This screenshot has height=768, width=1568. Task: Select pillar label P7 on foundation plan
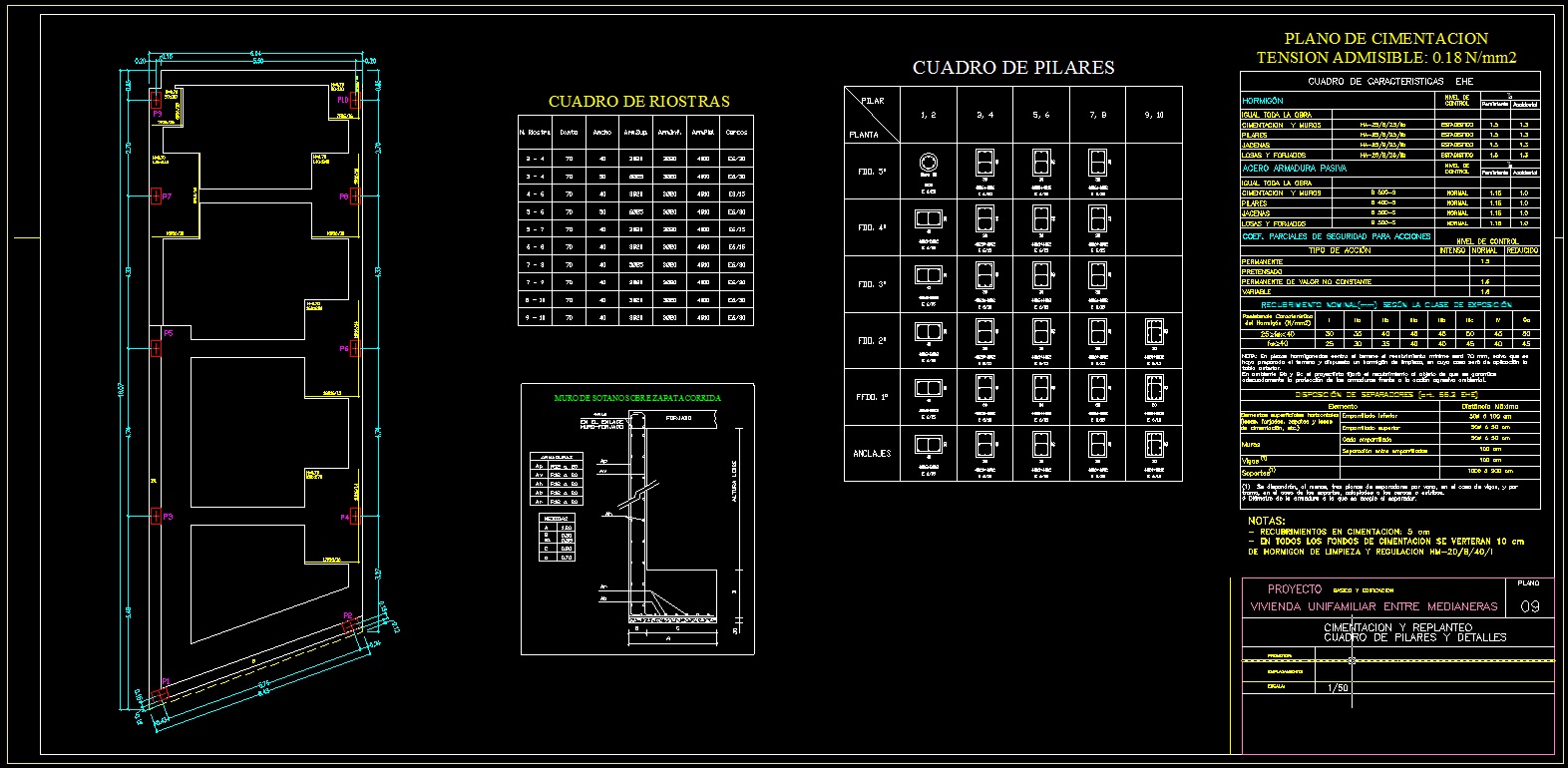tap(167, 196)
